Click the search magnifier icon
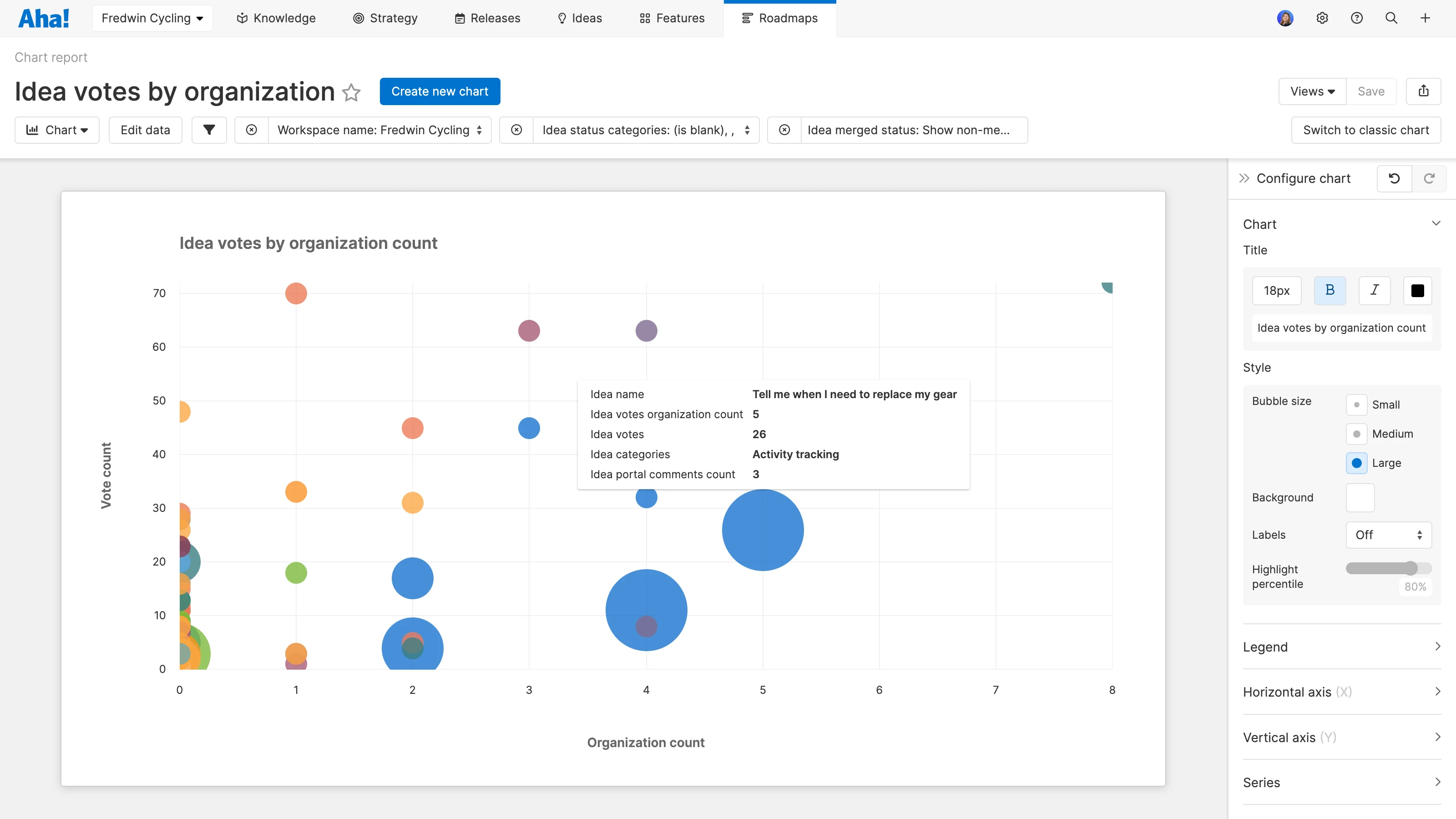The height and width of the screenshot is (819, 1456). pos(1391,18)
